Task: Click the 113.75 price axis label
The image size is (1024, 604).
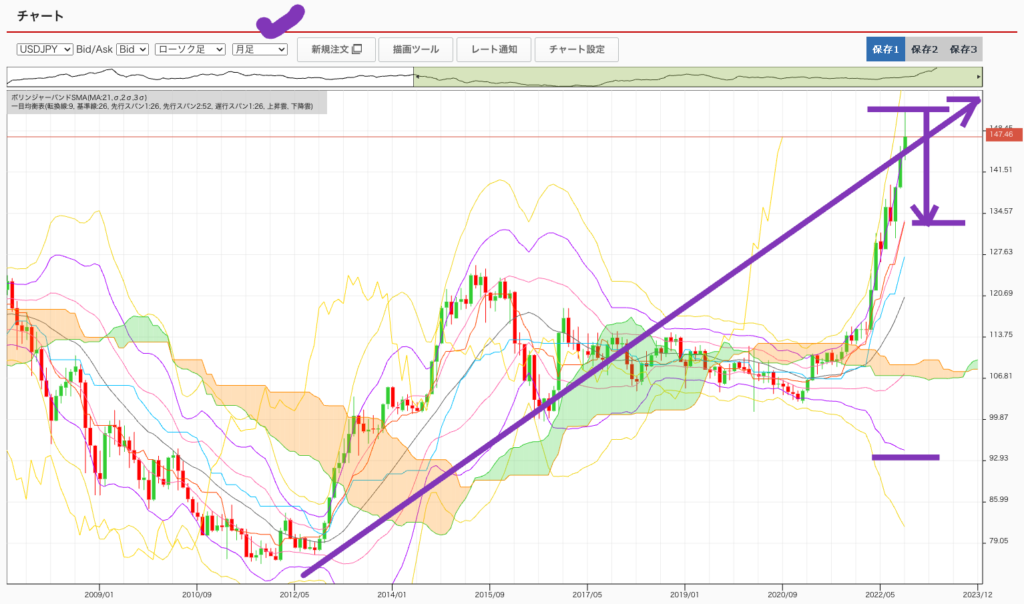Action: tap(1000, 334)
